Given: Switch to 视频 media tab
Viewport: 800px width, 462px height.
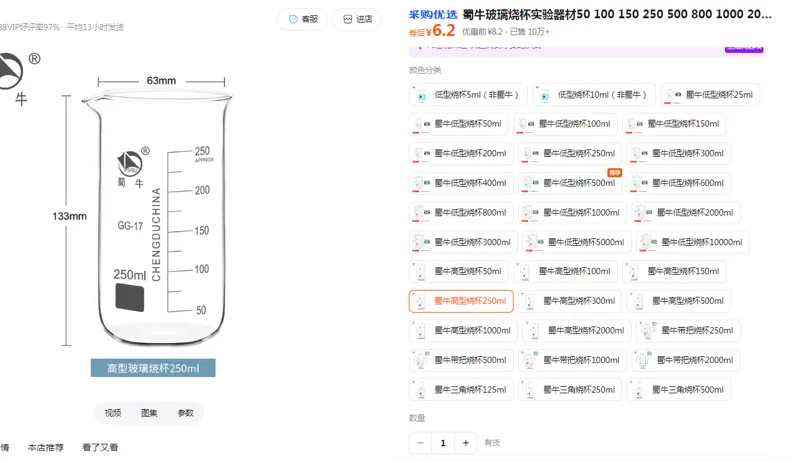Looking at the screenshot, I should pyautogui.click(x=113, y=413).
